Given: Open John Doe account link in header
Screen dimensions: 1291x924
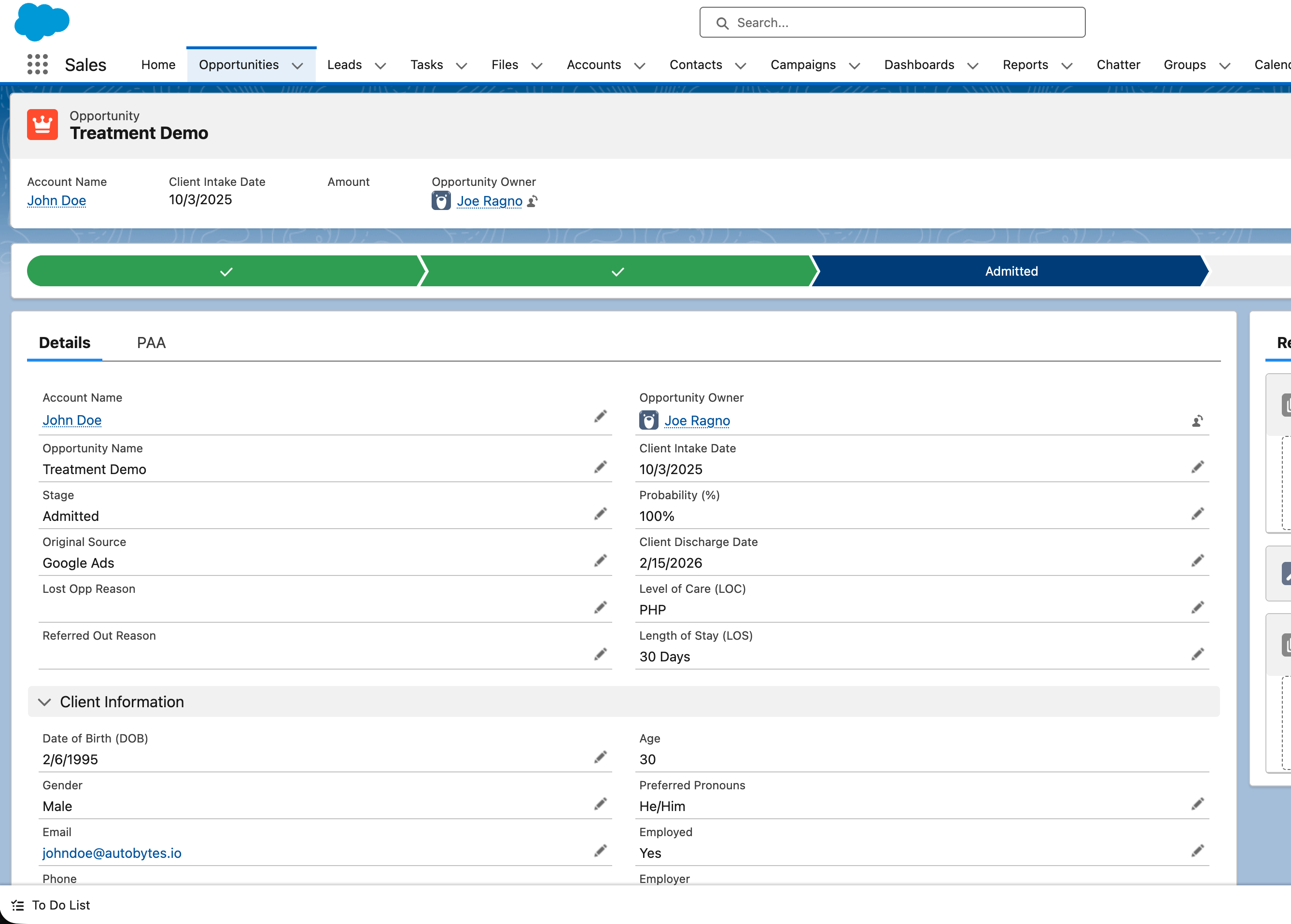Looking at the screenshot, I should click(x=57, y=201).
